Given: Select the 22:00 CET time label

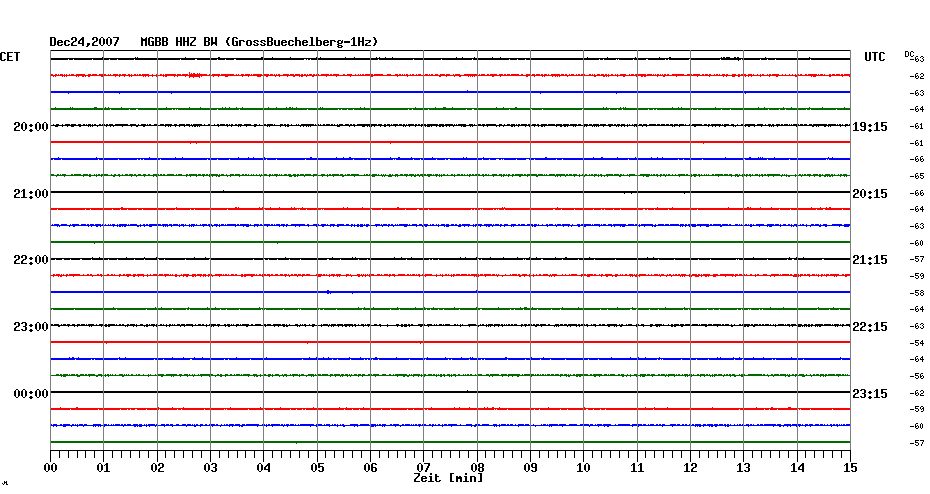Looking at the screenshot, I should (31, 260).
